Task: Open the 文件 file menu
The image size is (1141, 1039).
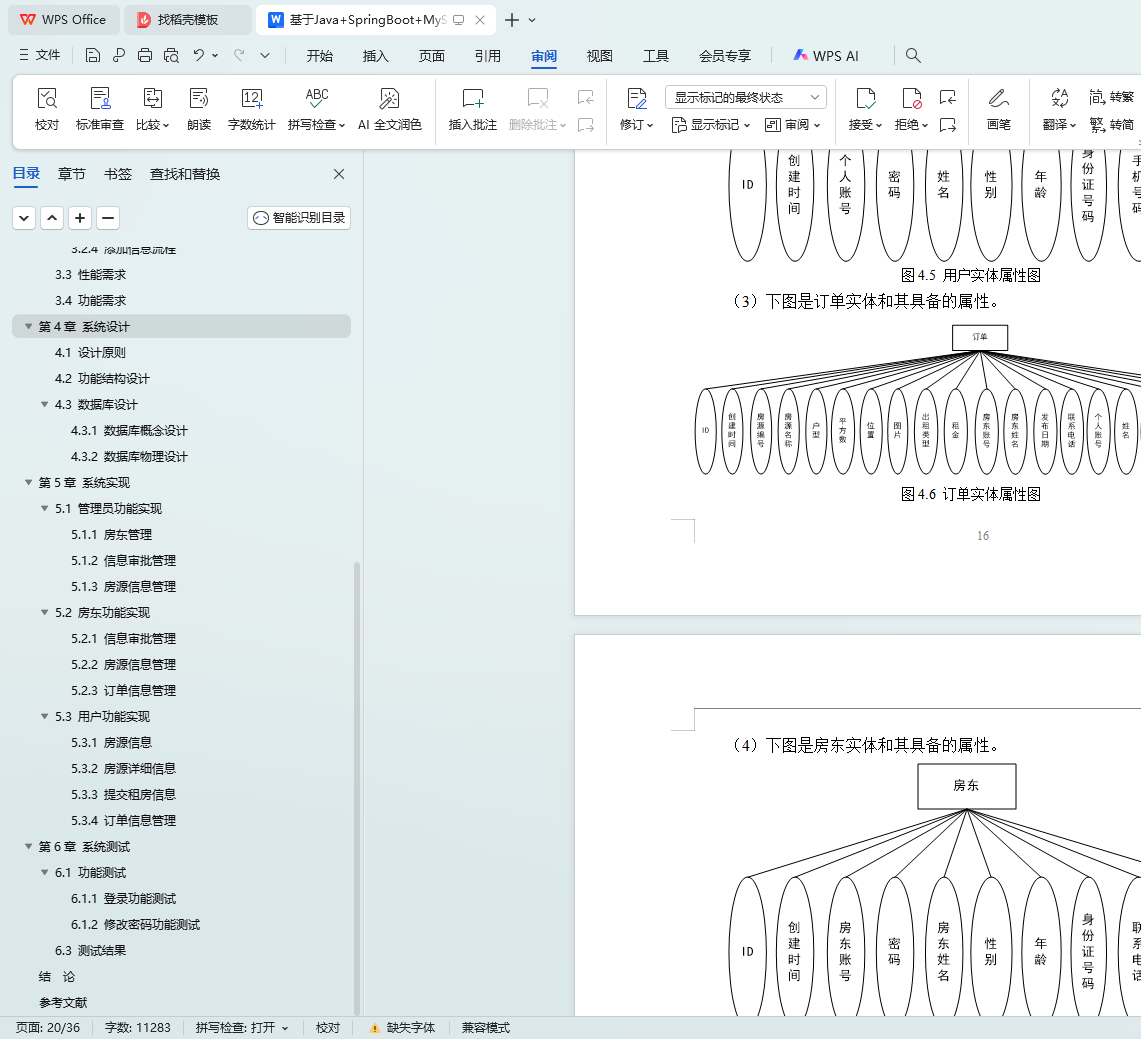Action: (x=40, y=55)
